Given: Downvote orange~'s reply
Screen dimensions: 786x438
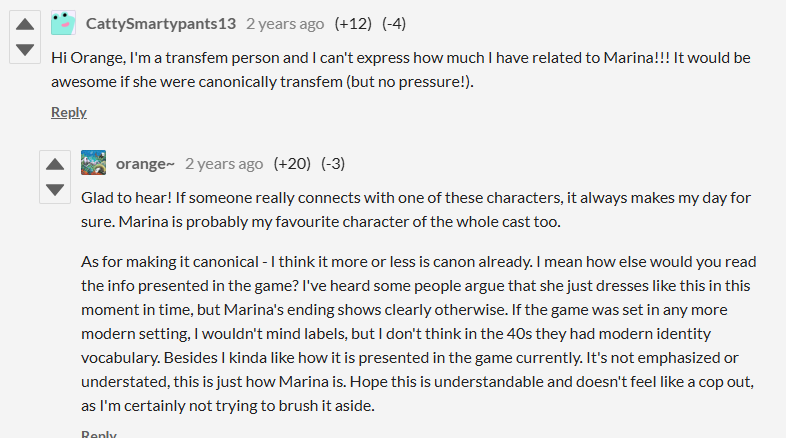Looking at the screenshot, I should pos(55,189).
